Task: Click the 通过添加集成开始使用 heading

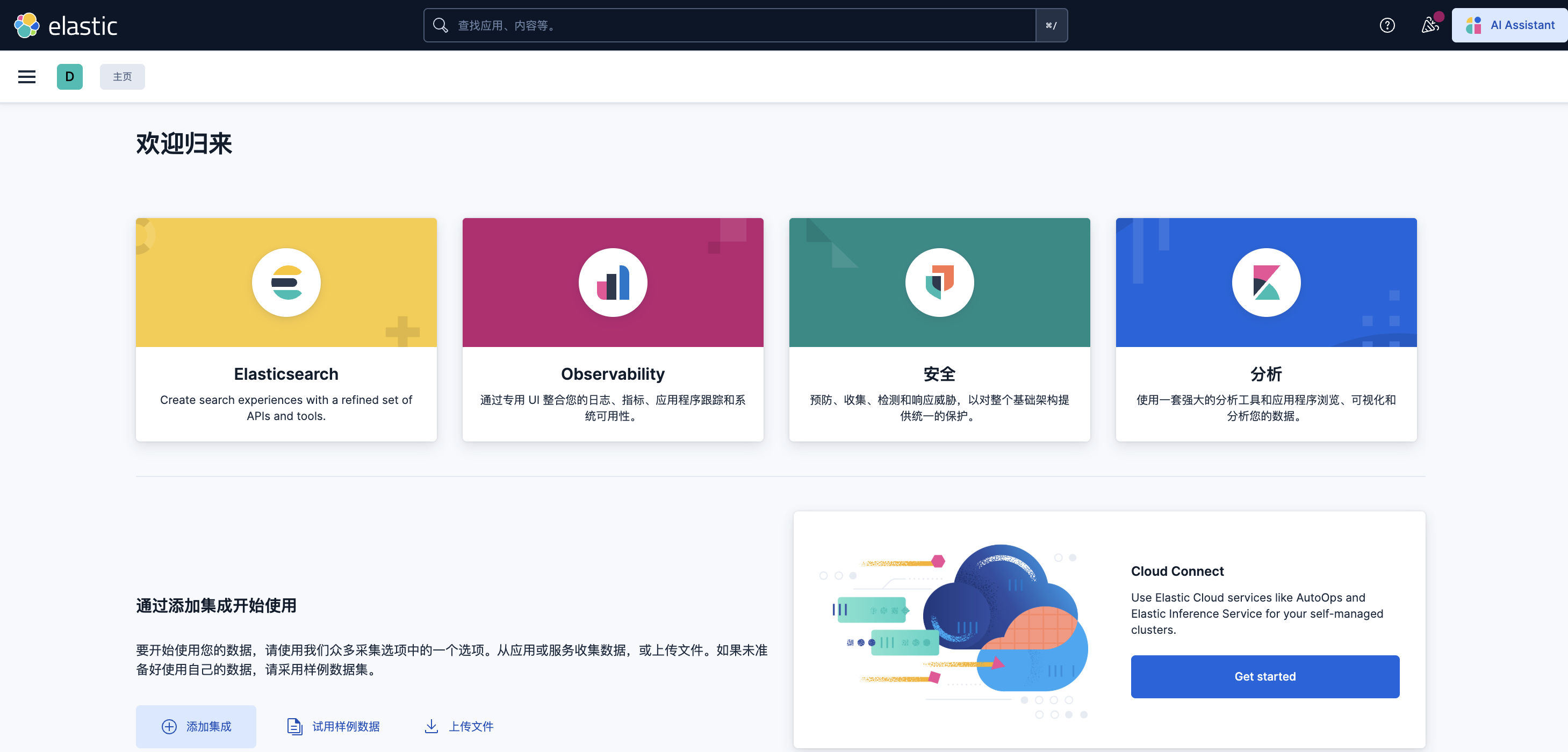Action: coord(216,605)
